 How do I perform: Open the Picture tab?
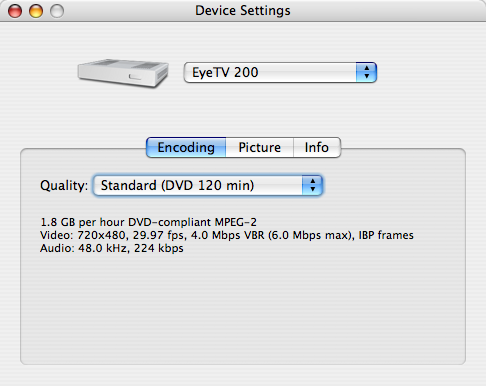[260, 147]
